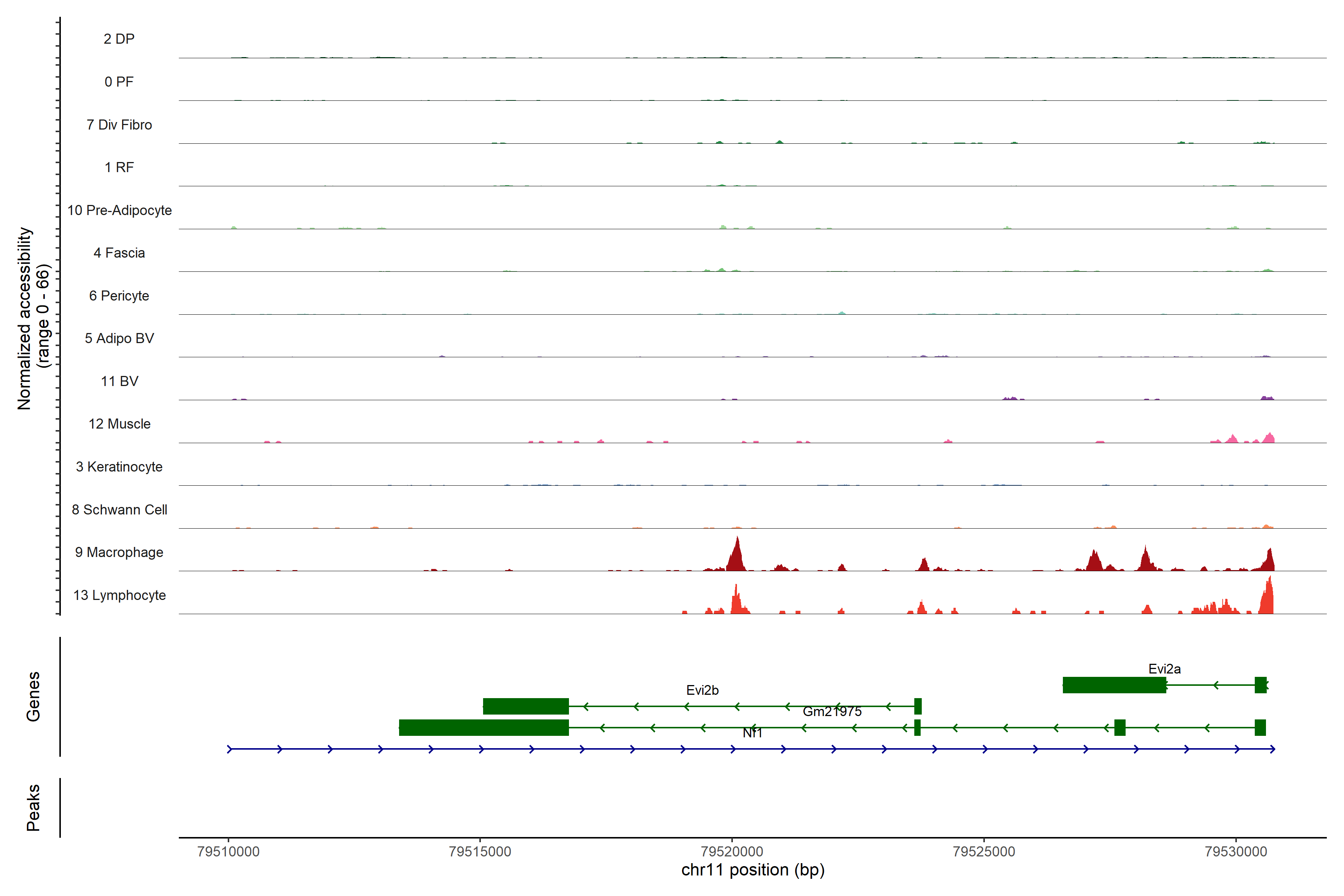The width and height of the screenshot is (1344, 896).
Task: Select the 9 Macrophage track label
Action: click(119, 553)
